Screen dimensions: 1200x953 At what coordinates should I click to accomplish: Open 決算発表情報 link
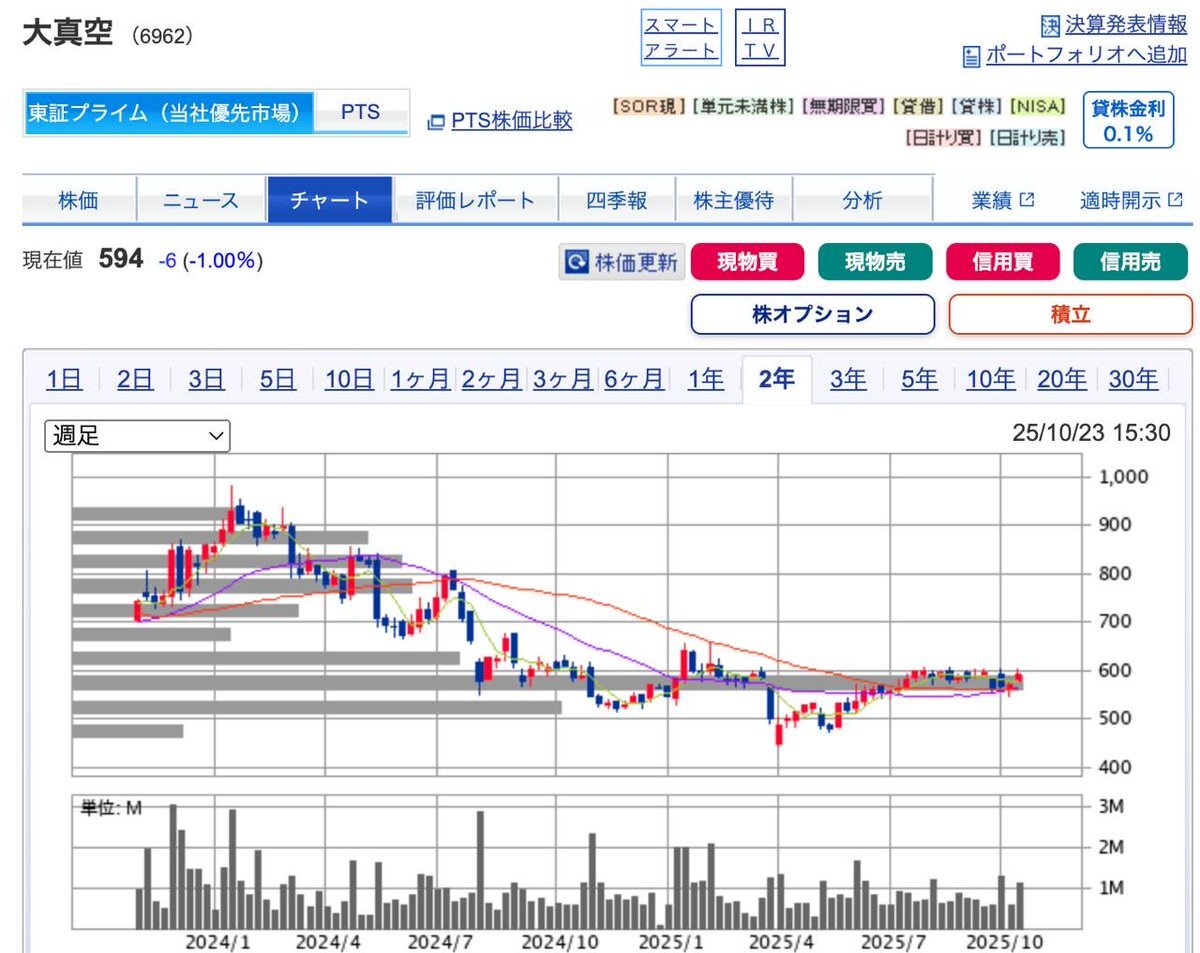click(x=1126, y=24)
